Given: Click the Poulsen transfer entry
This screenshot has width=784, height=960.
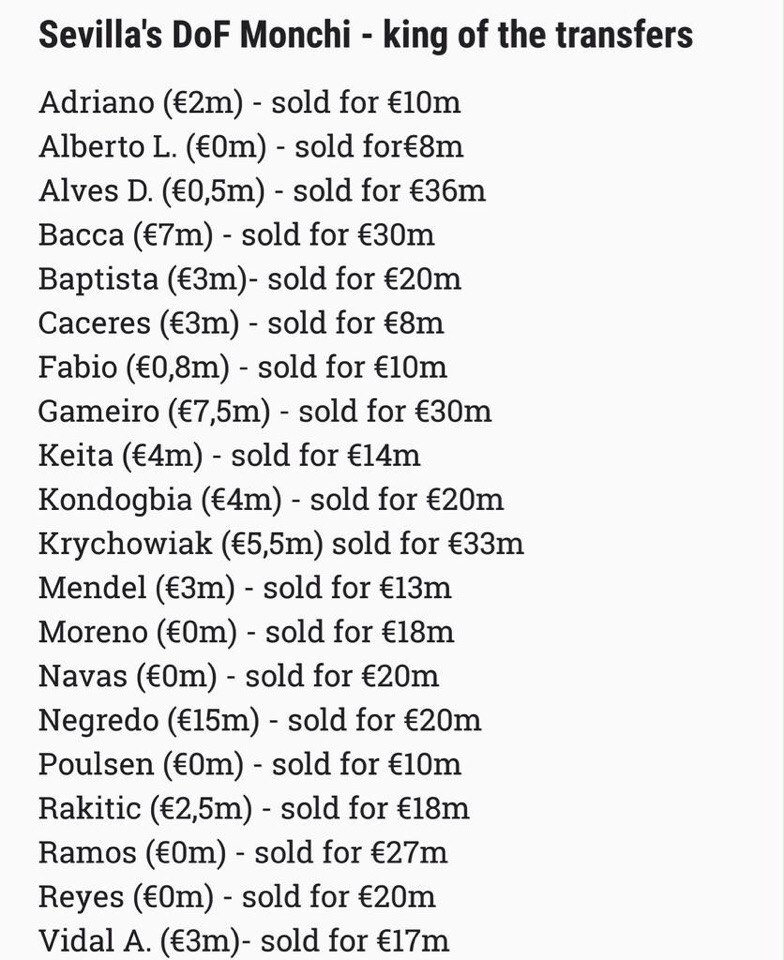Looking at the screenshot, I should point(249,763).
